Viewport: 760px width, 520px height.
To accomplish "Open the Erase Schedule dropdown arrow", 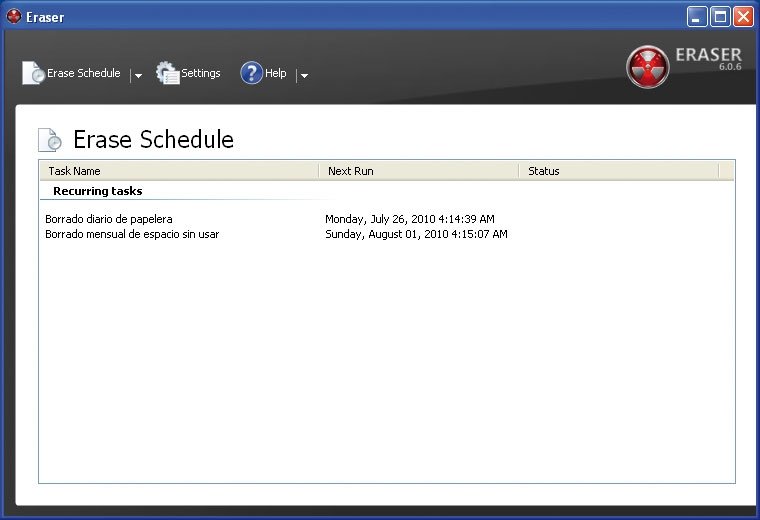I will pos(138,76).
